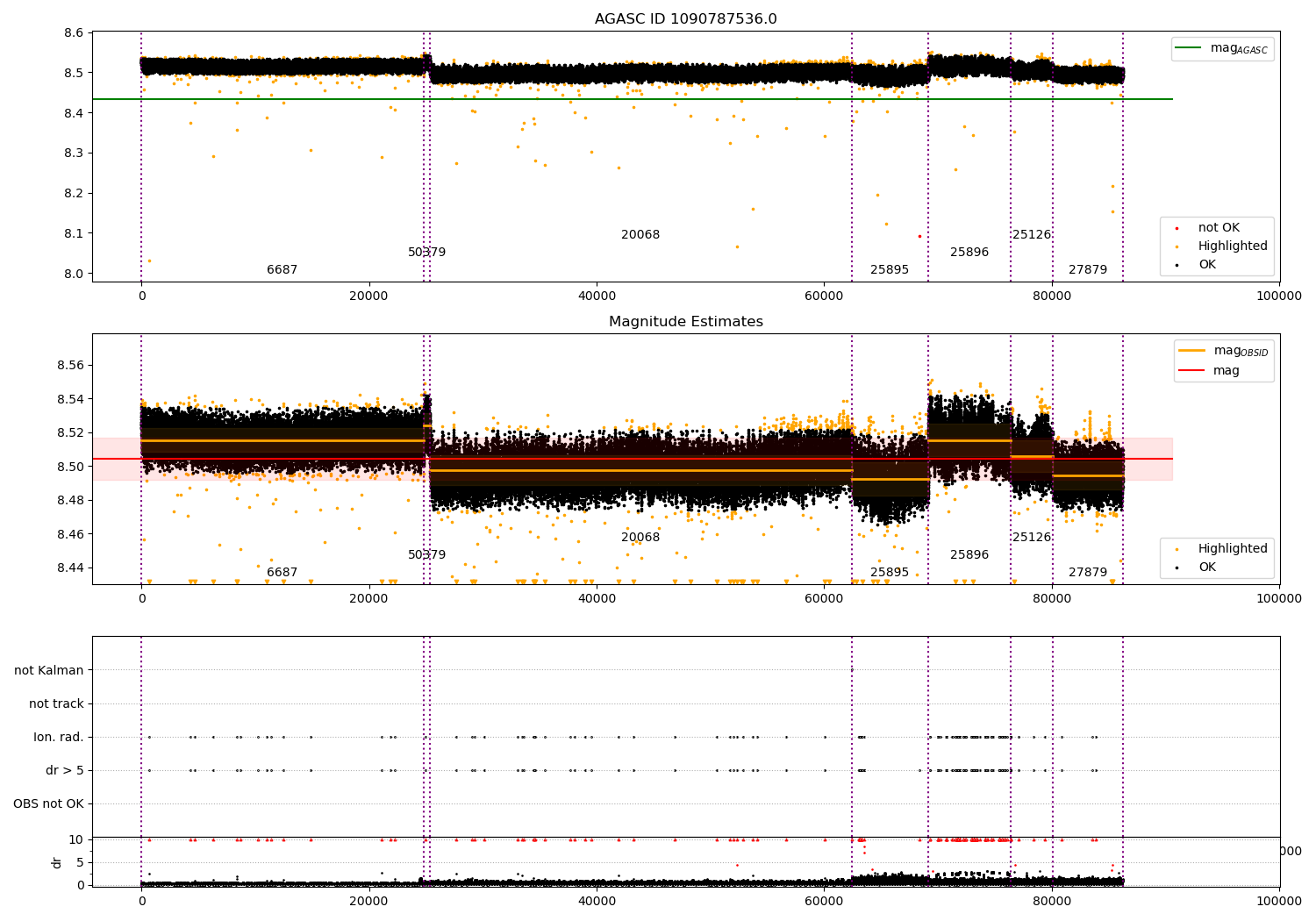Click the 'Ion. rad.' y-axis label
The width and height of the screenshot is (1316, 921).
59,738
